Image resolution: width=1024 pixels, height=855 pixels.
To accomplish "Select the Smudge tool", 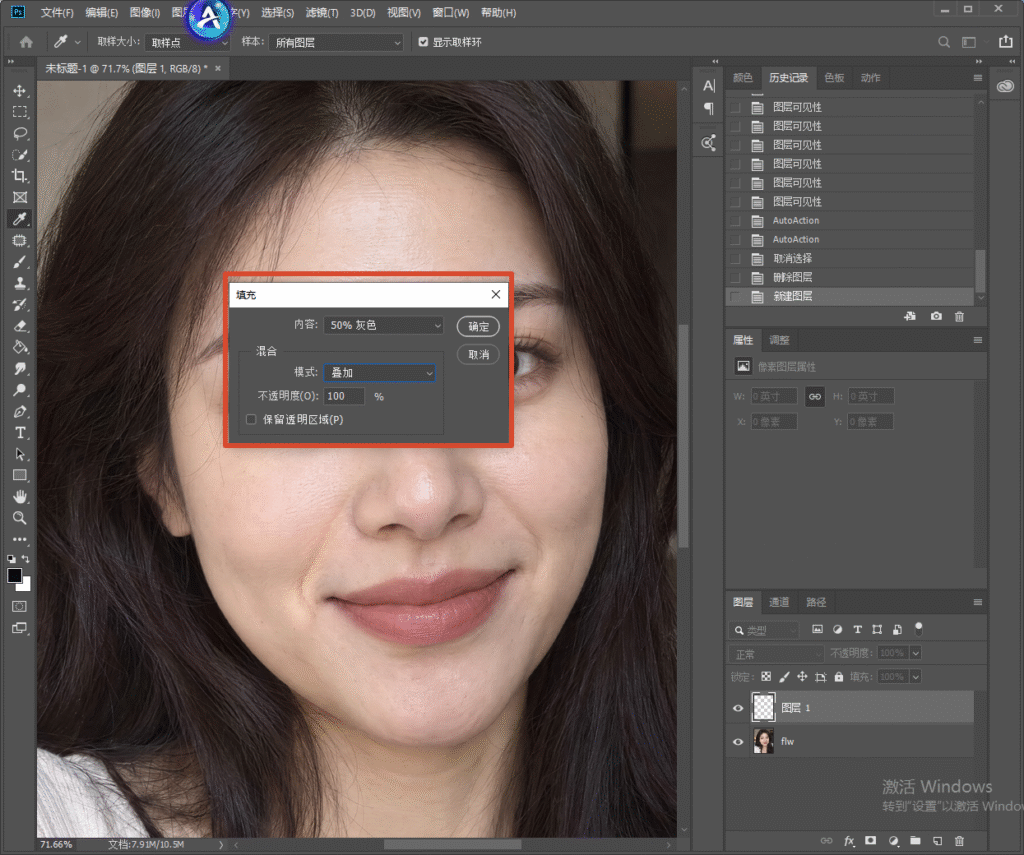I will 20,368.
